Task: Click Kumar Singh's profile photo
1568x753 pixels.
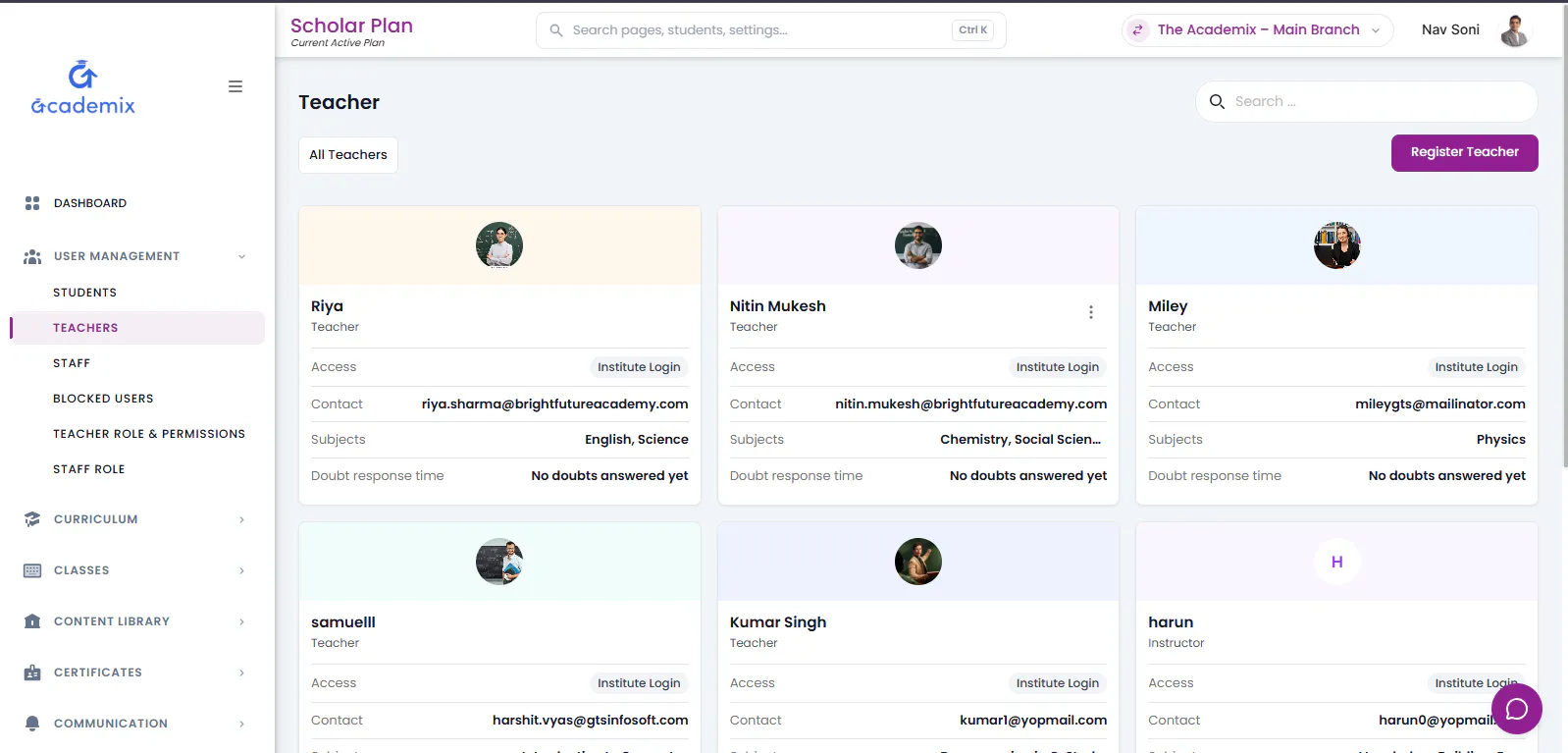Action: pyautogui.click(x=918, y=562)
